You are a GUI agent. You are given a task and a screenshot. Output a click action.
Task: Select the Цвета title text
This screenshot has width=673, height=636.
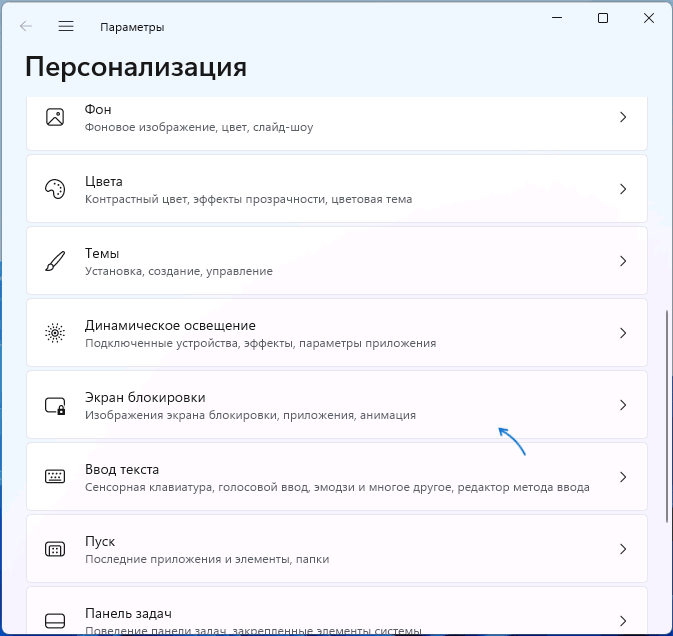point(103,182)
